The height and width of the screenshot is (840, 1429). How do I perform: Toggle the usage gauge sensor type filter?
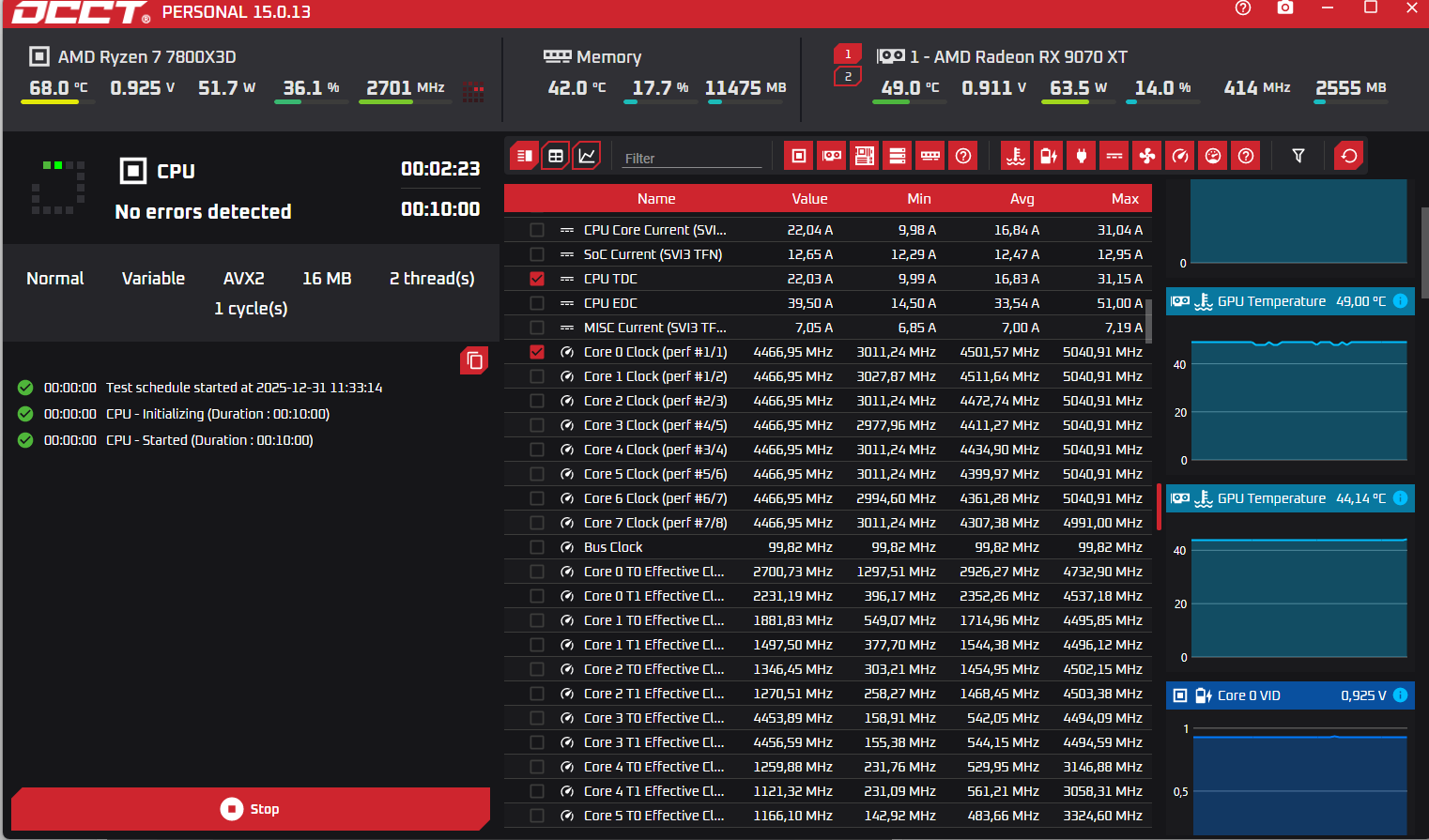coord(1213,156)
